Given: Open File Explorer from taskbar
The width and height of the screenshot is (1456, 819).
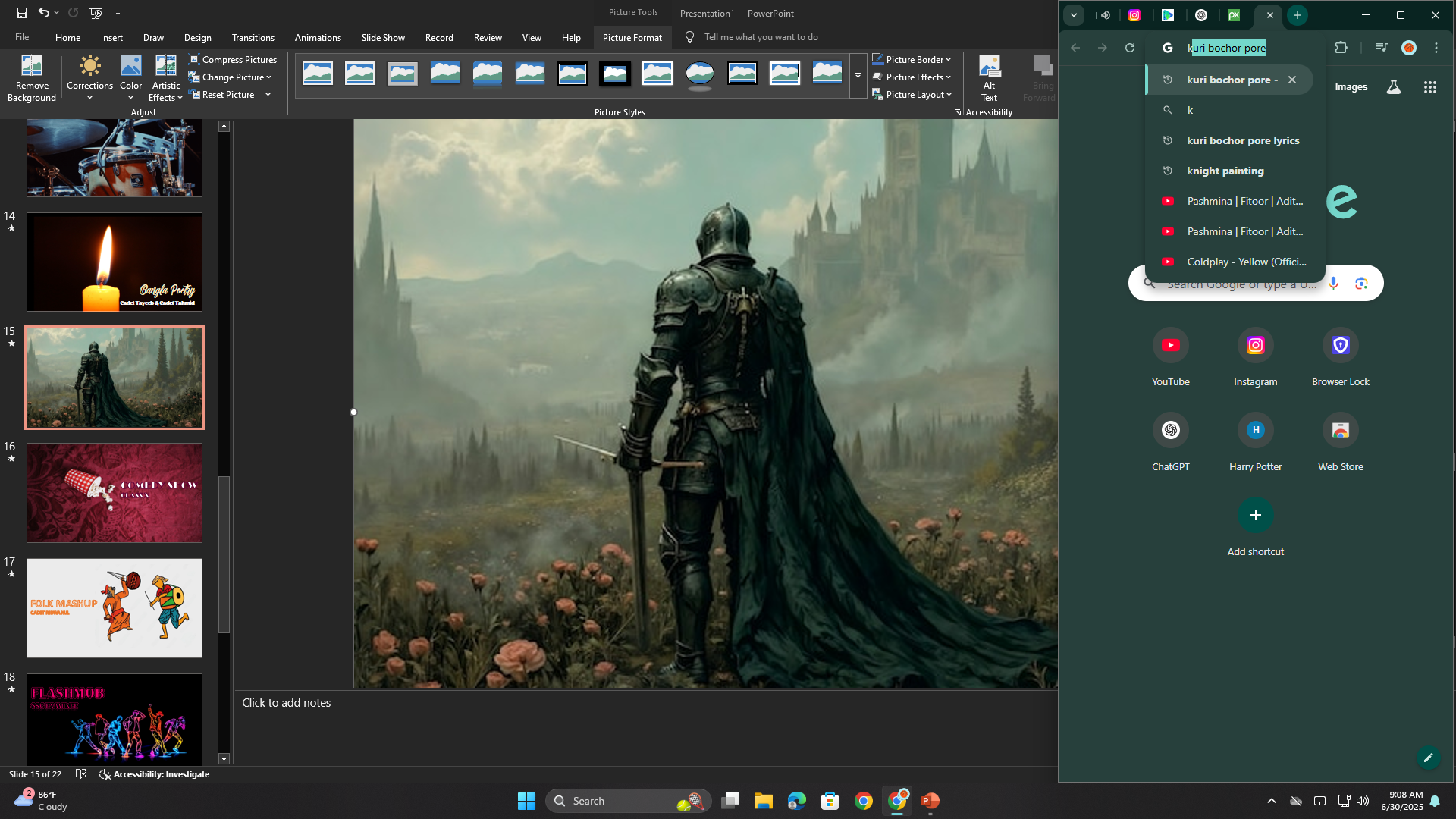Looking at the screenshot, I should point(763,801).
